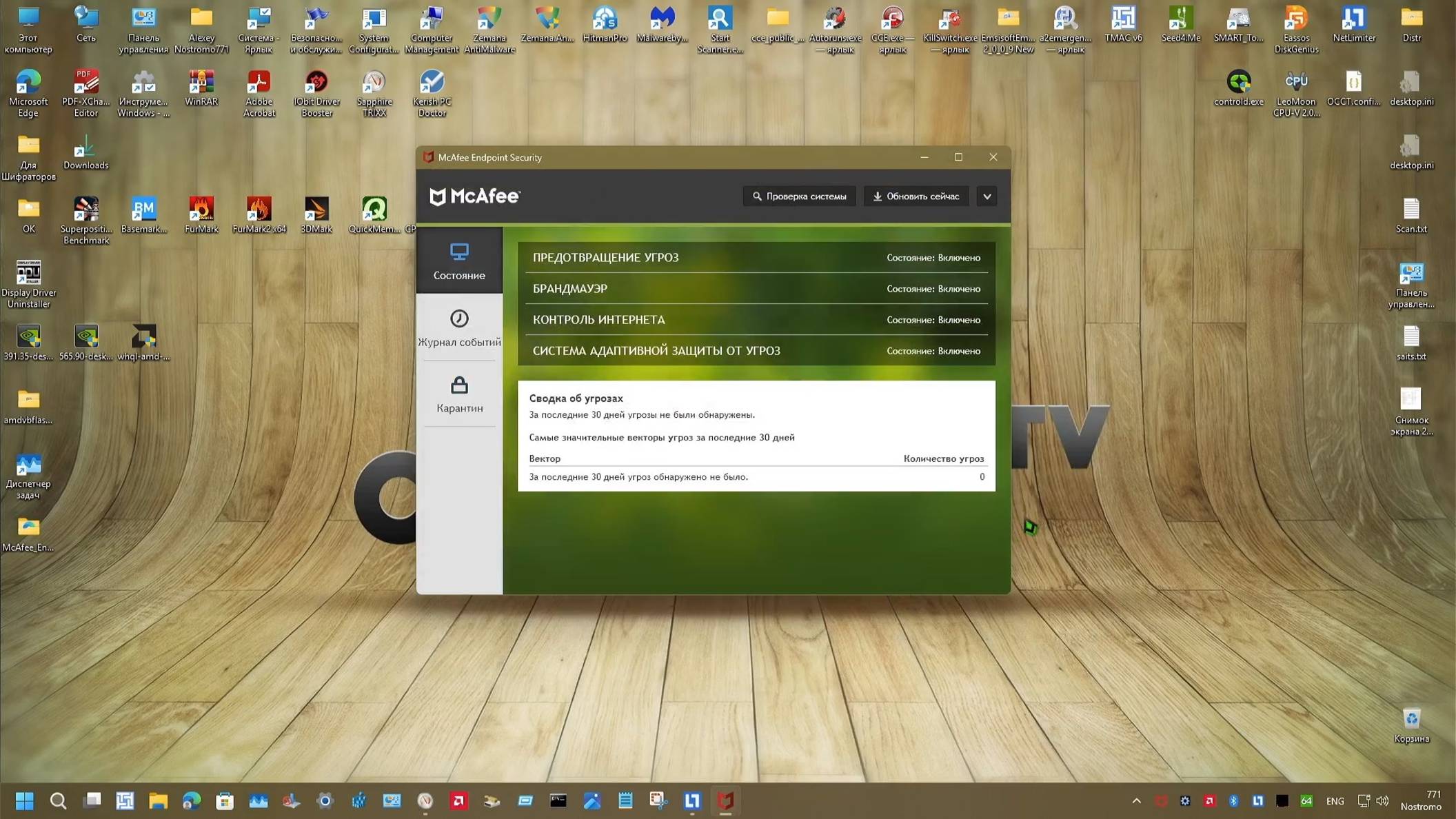Show hidden system tray icons chevron
Screen dimensions: 1456x819
click(x=1136, y=800)
